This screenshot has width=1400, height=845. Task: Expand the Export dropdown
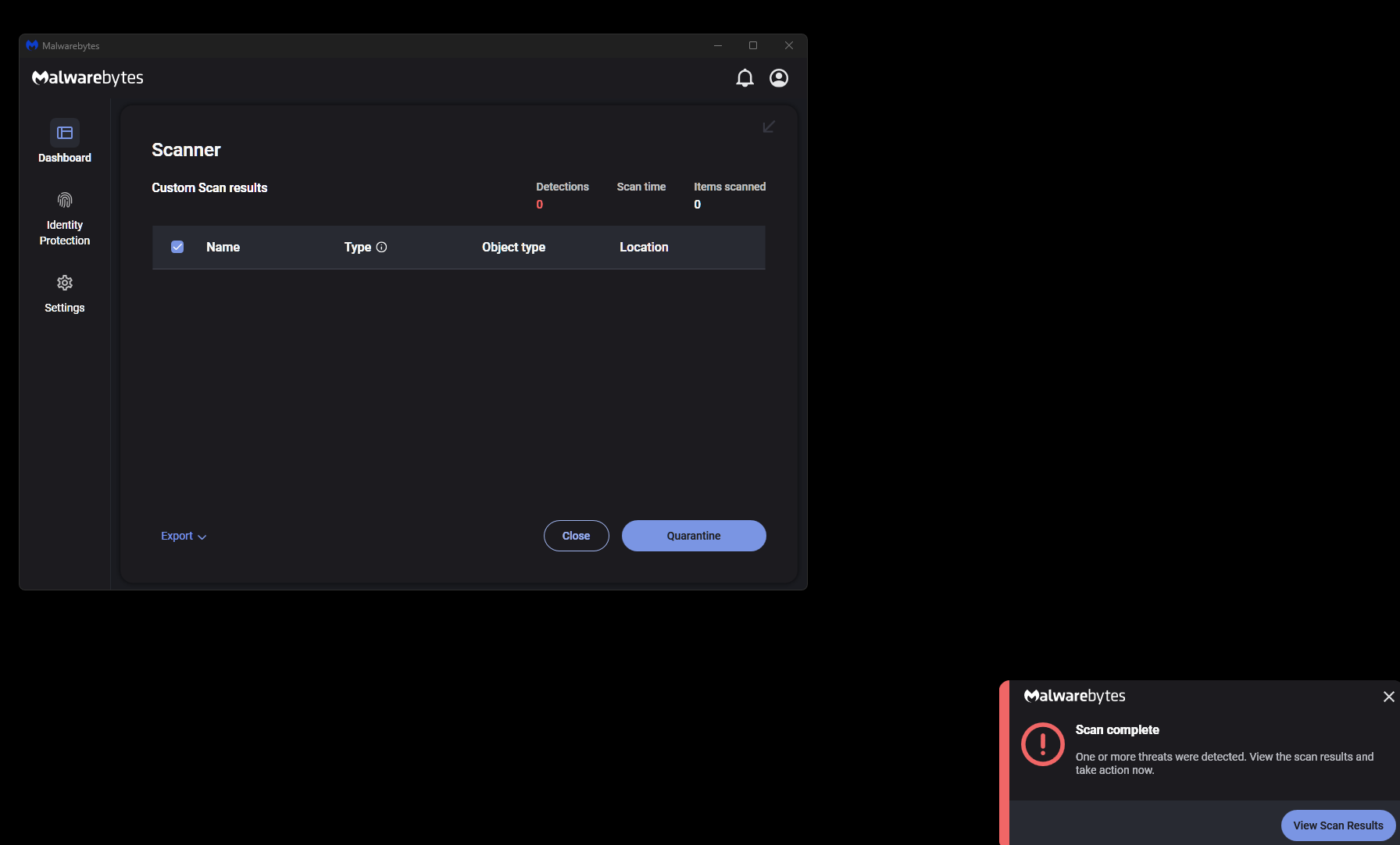184,536
